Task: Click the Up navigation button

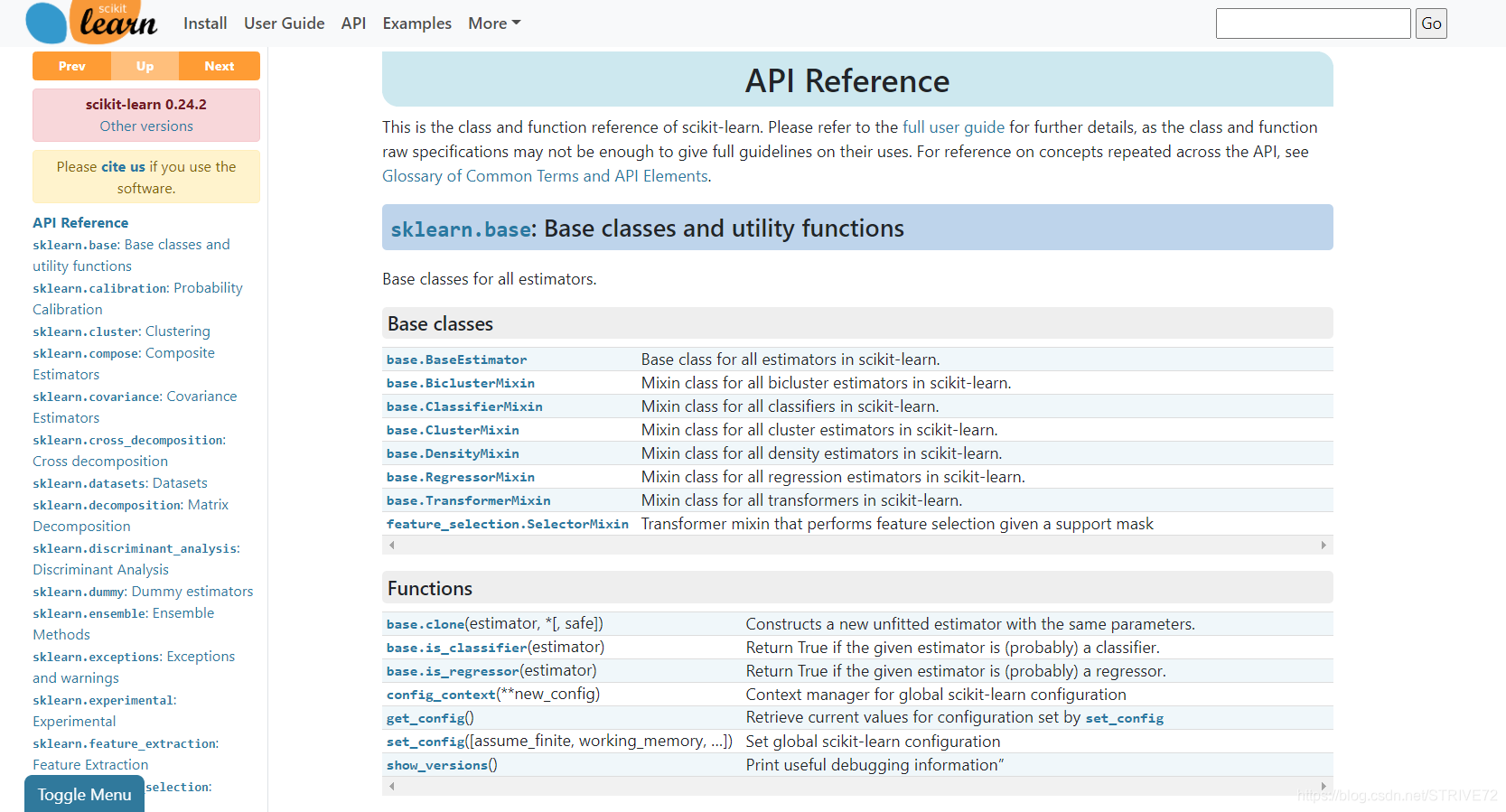Action: coord(145,66)
